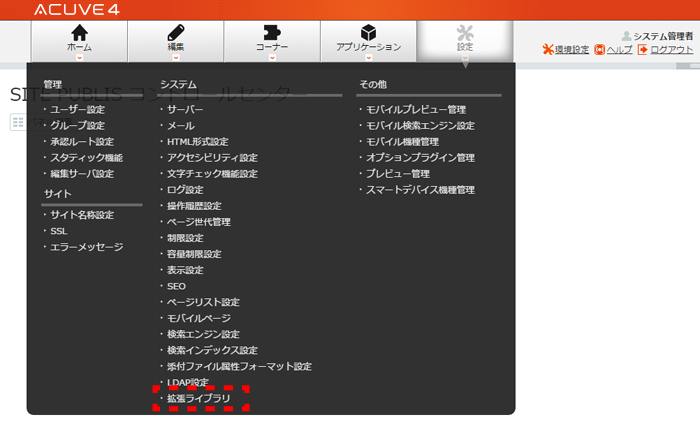Open the SEO settings entry

click(176, 286)
